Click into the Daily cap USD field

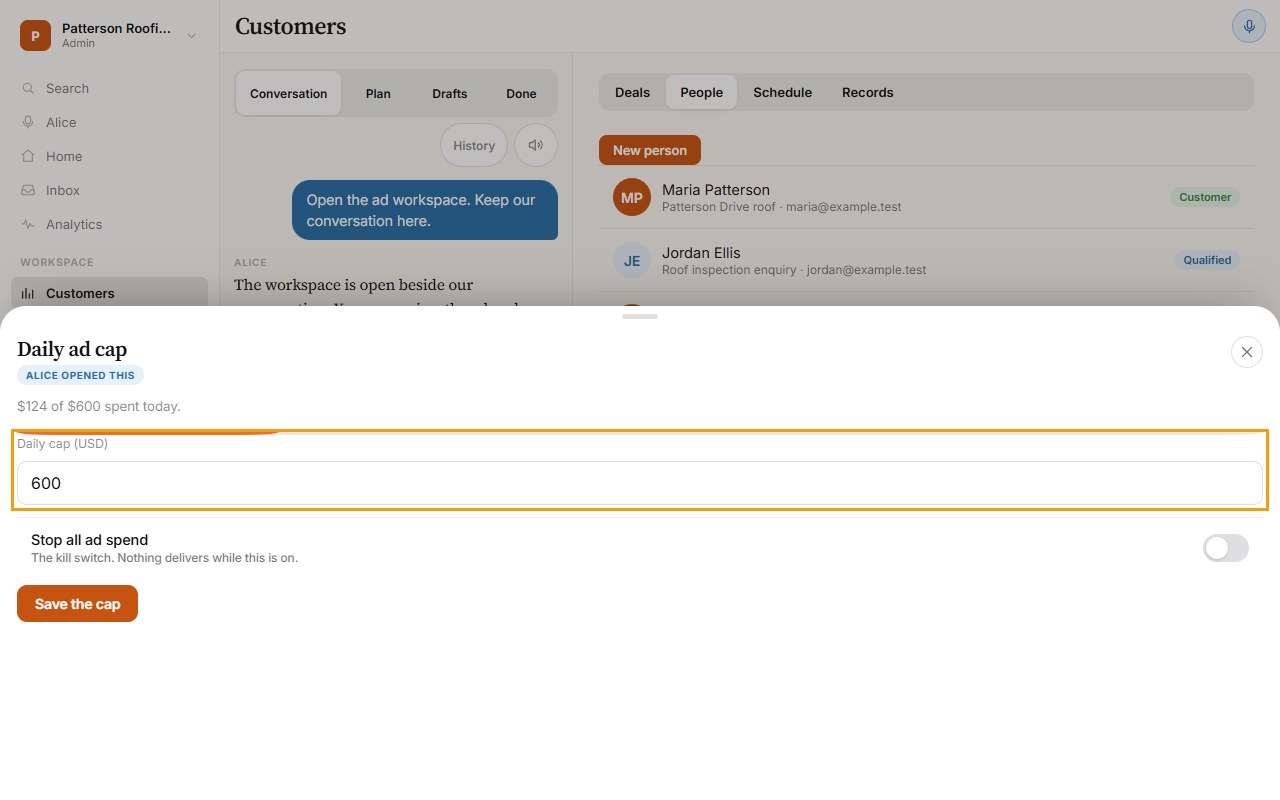640,483
